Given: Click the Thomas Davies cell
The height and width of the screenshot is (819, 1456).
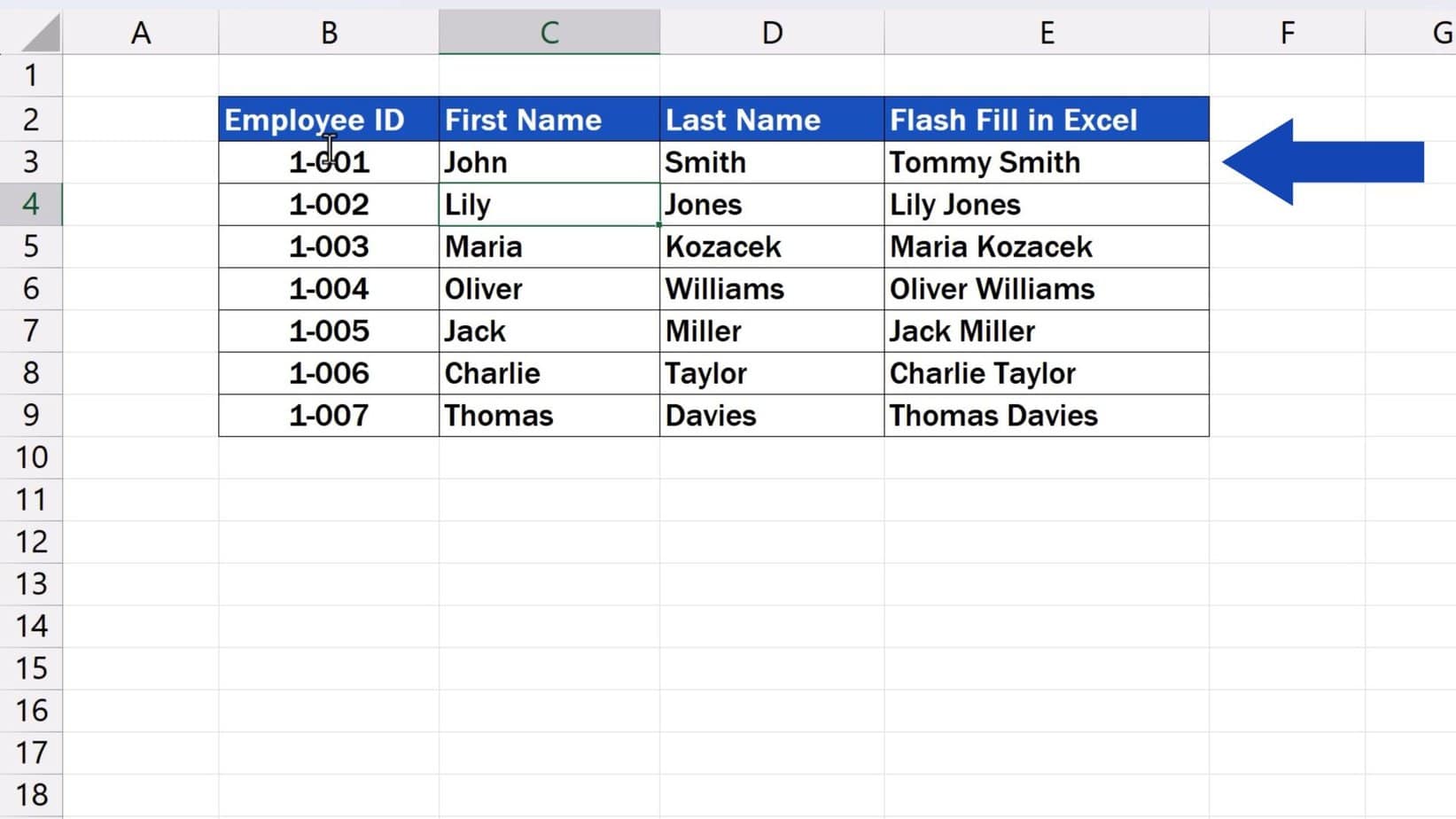Looking at the screenshot, I should 1046,416.
